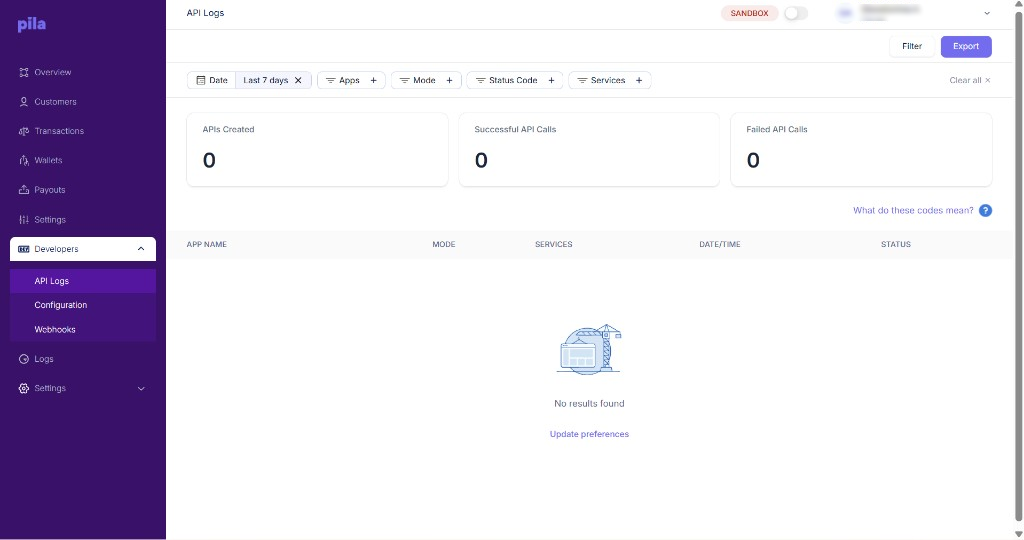Click the Transactions scale icon
This screenshot has width=1024, height=540.
(x=24, y=131)
